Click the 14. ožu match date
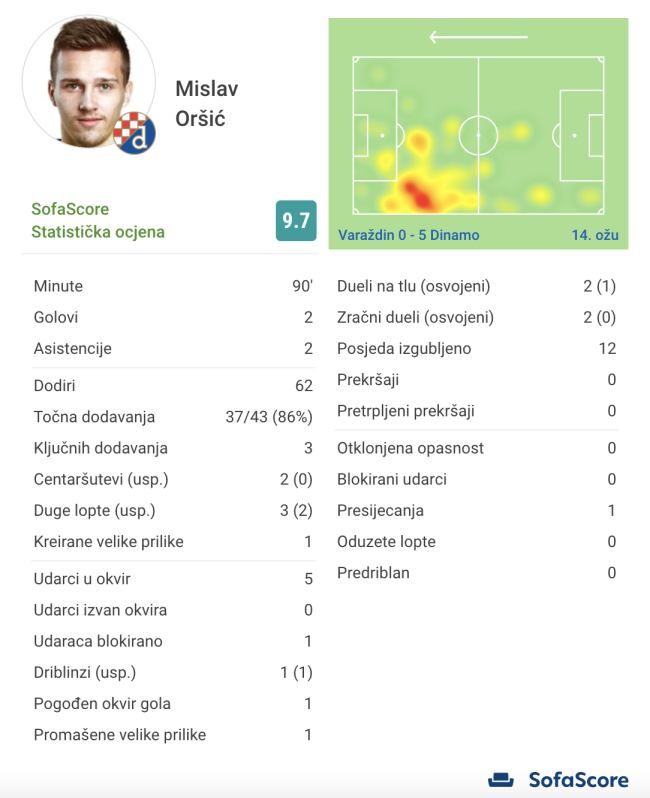Viewport: 650px width, 798px height. pyautogui.click(x=594, y=235)
